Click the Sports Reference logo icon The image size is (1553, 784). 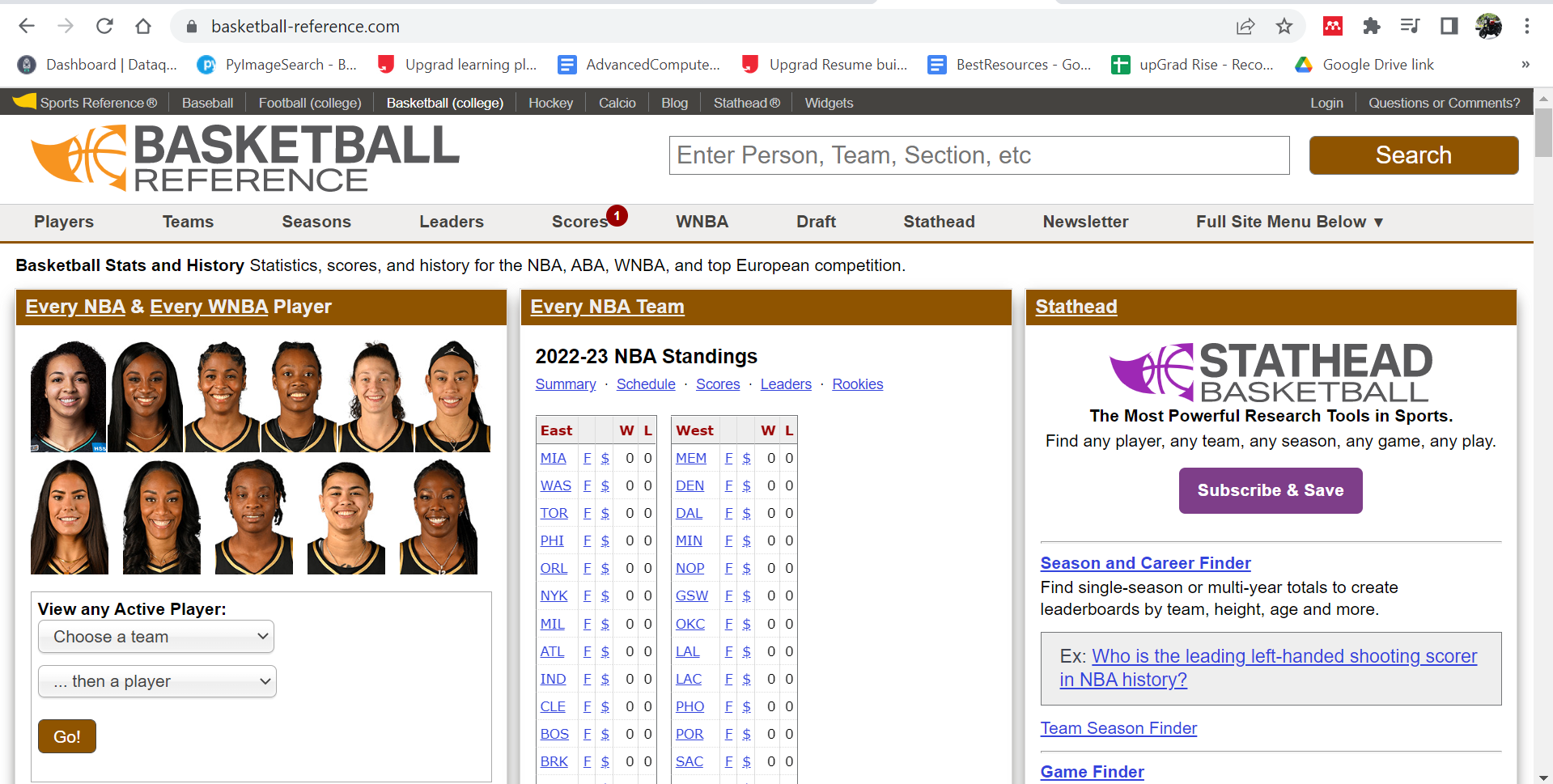23,101
